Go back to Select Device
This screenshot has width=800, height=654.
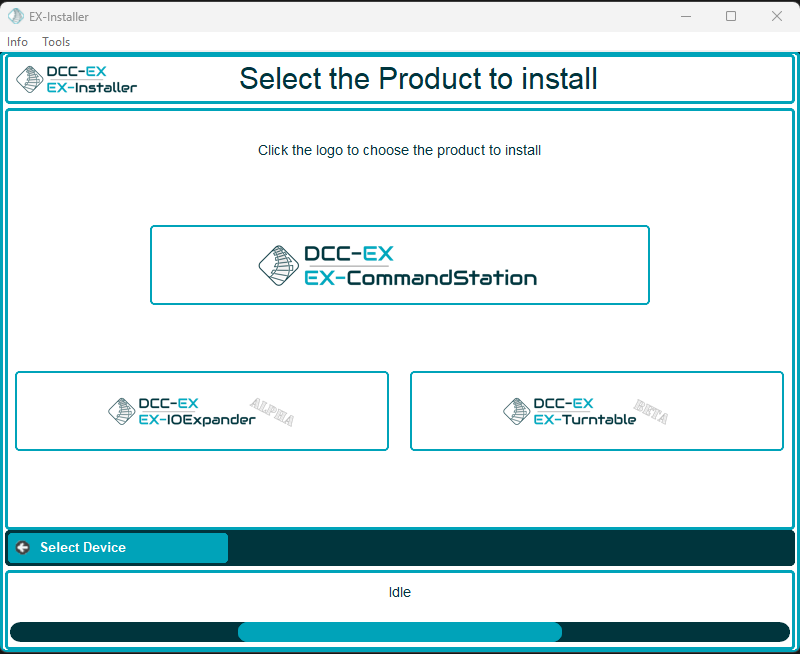[x=118, y=547]
